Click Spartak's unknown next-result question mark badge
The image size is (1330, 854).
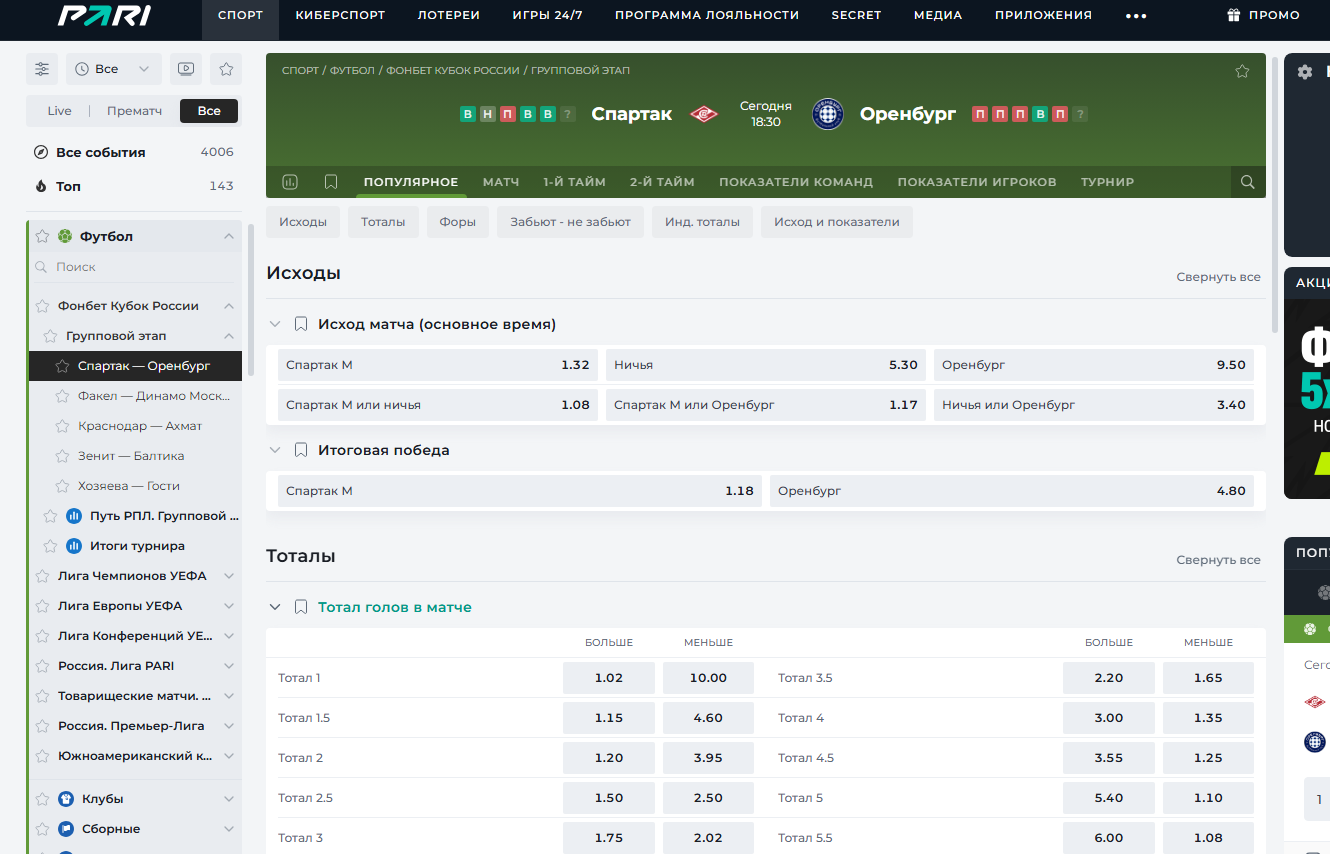point(568,114)
